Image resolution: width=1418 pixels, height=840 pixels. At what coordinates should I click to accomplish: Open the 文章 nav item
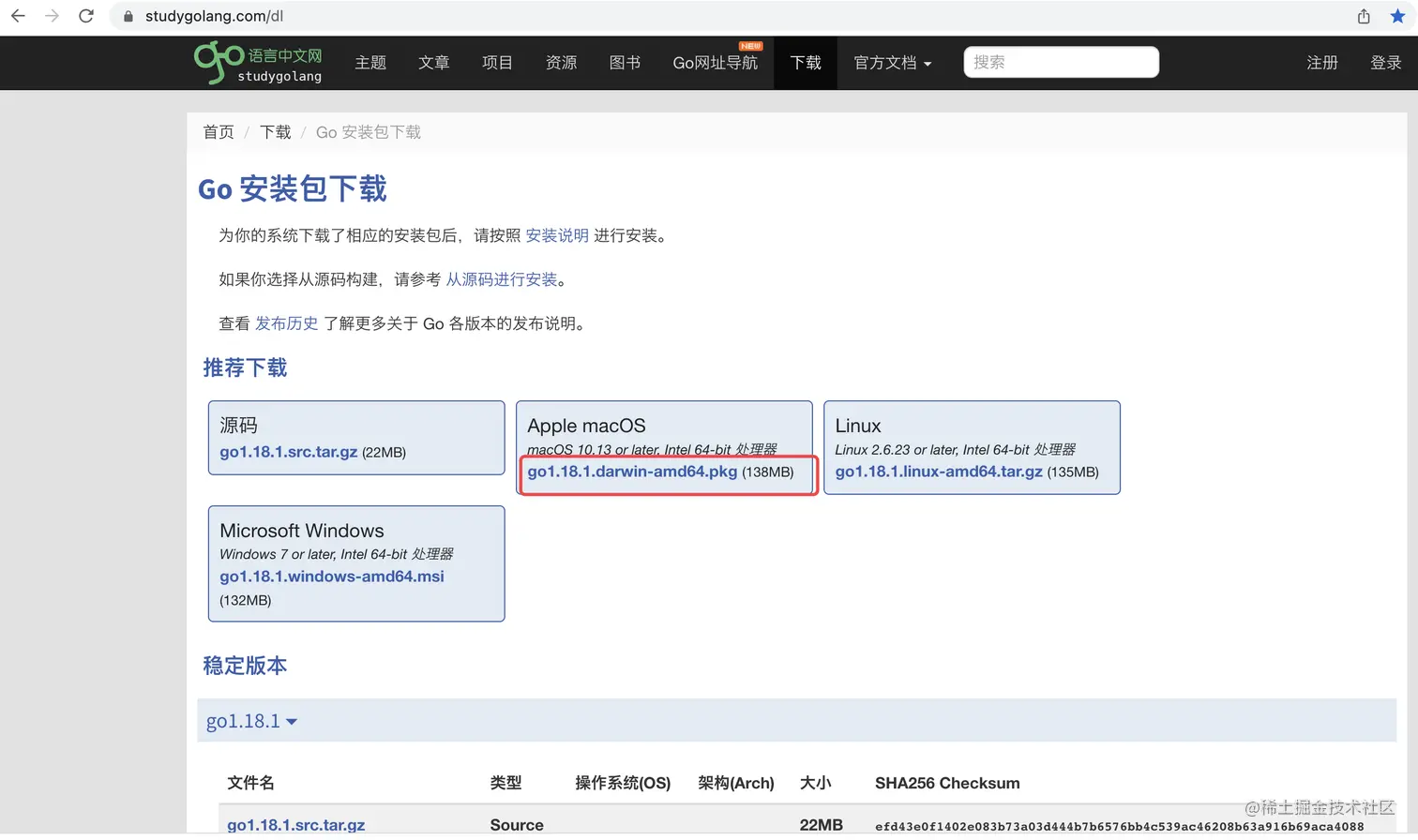433,63
